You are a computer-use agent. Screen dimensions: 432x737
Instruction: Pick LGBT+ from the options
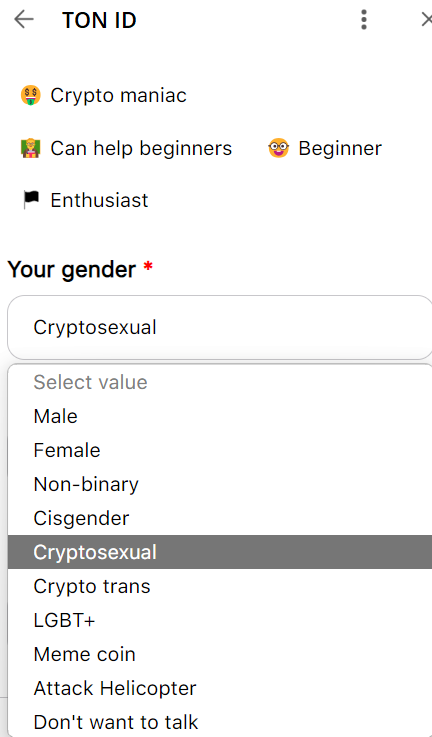[220, 620]
